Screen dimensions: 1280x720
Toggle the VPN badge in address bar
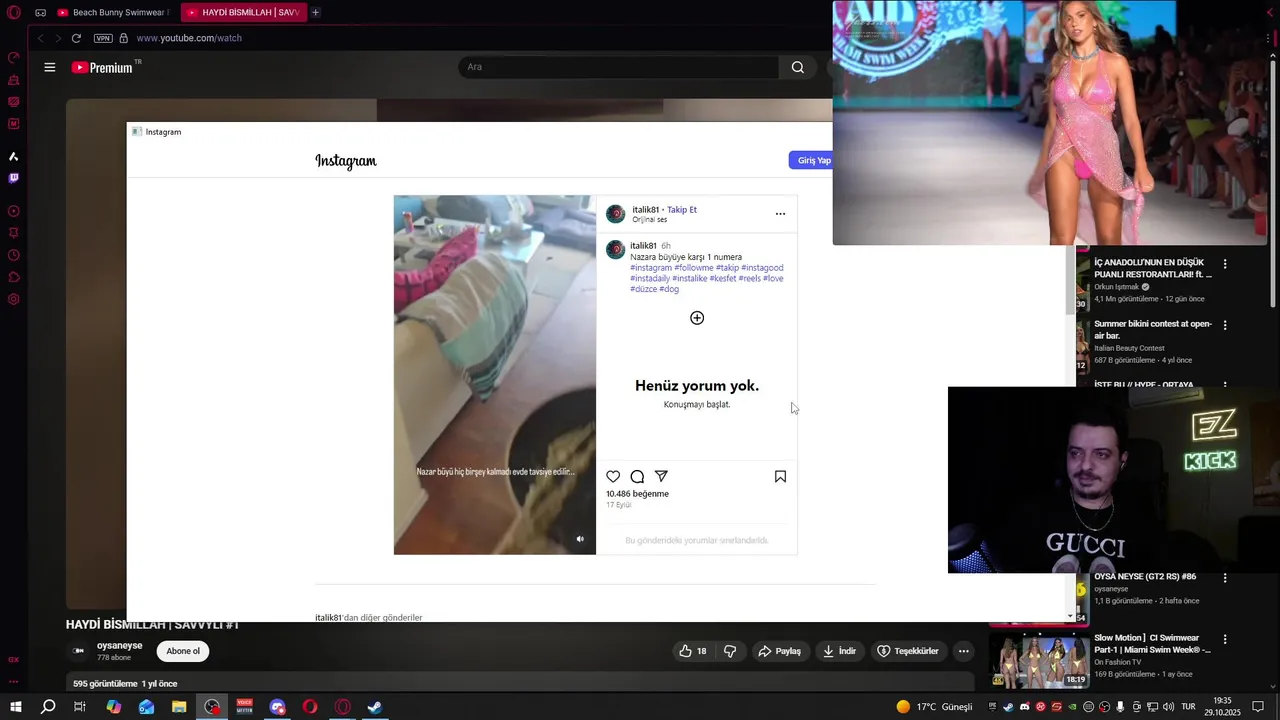pos(103,38)
